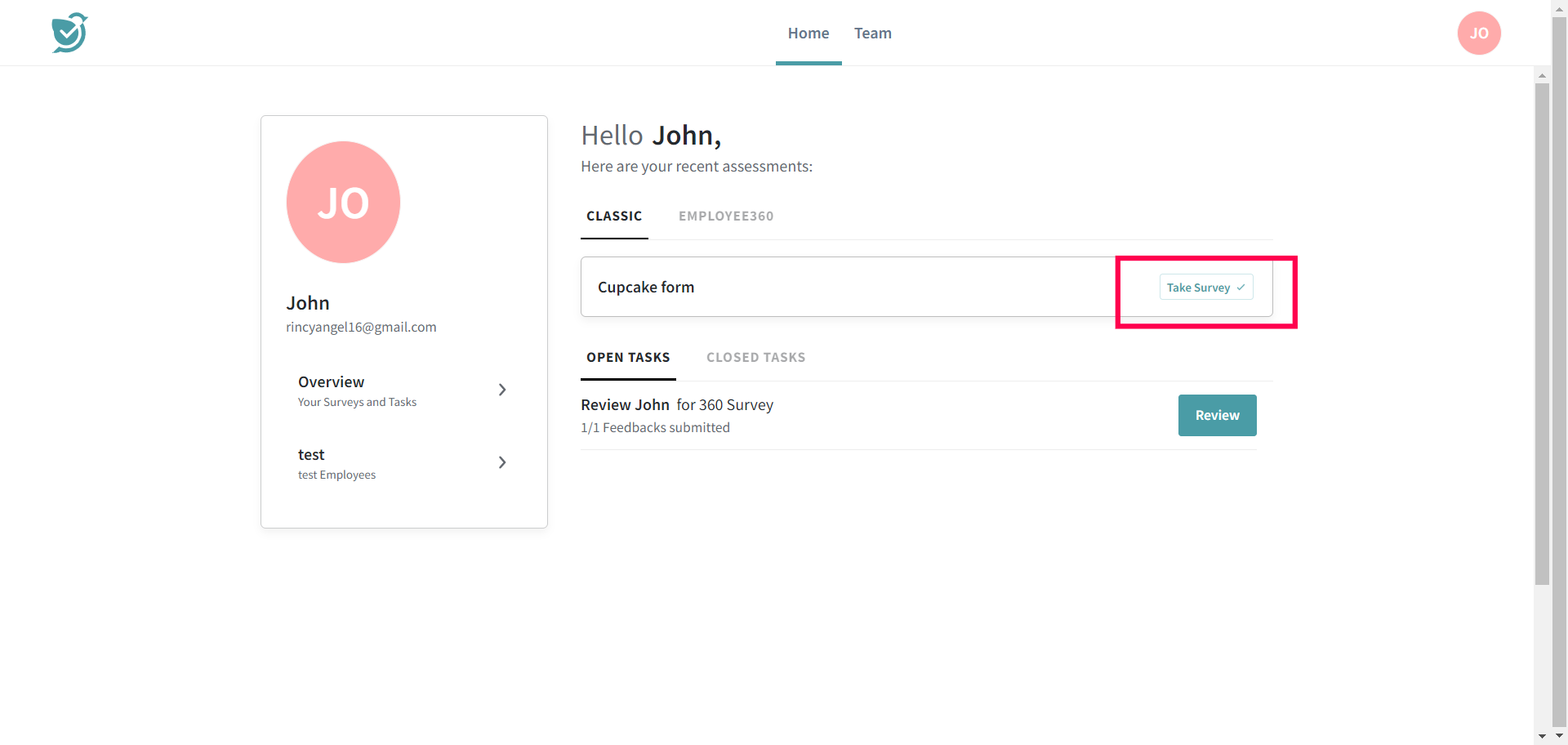The width and height of the screenshot is (1568, 745).
Task: Open the Cupcake form title
Action: point(646,288)
